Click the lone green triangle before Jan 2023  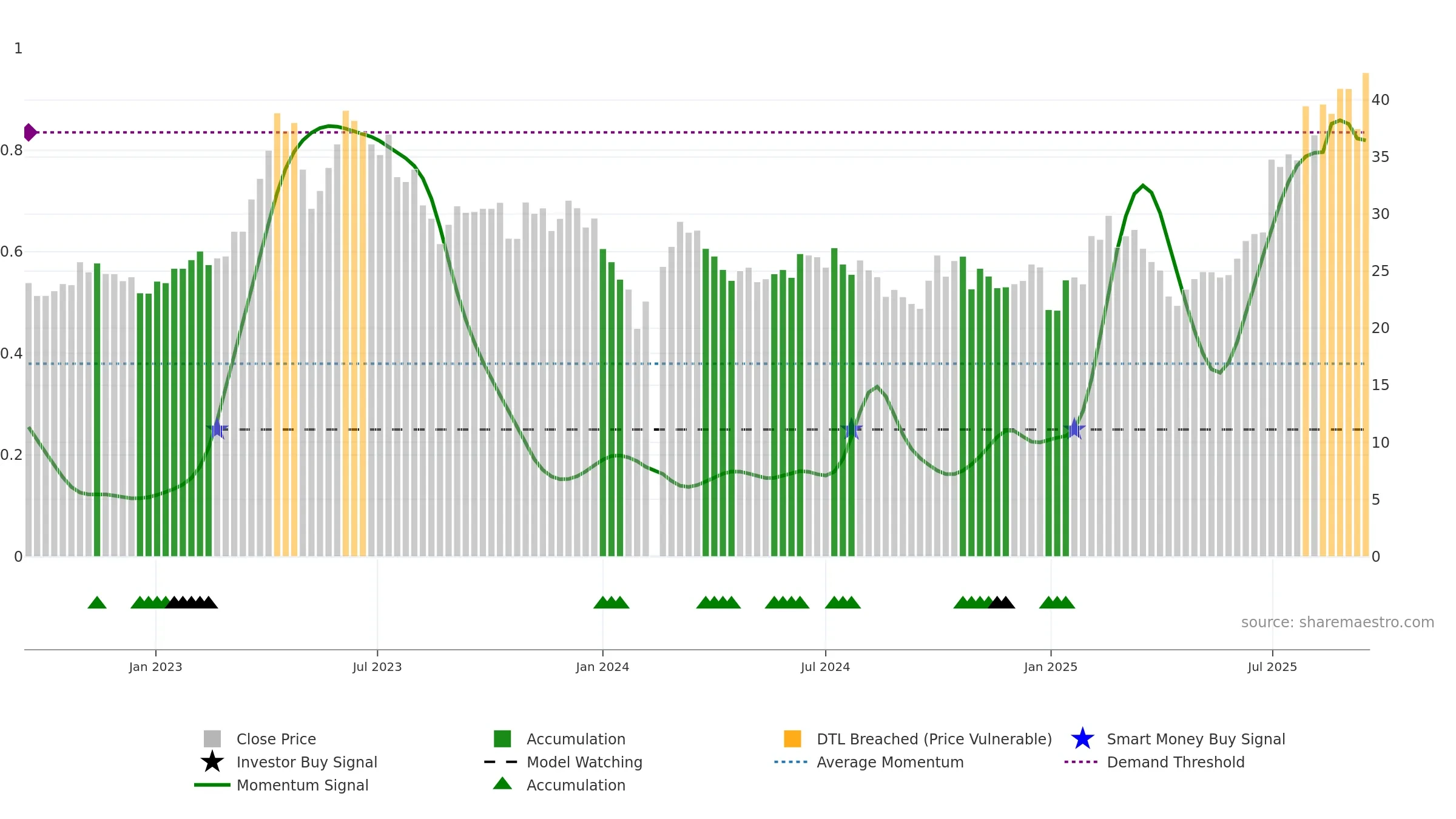[97, 602]
